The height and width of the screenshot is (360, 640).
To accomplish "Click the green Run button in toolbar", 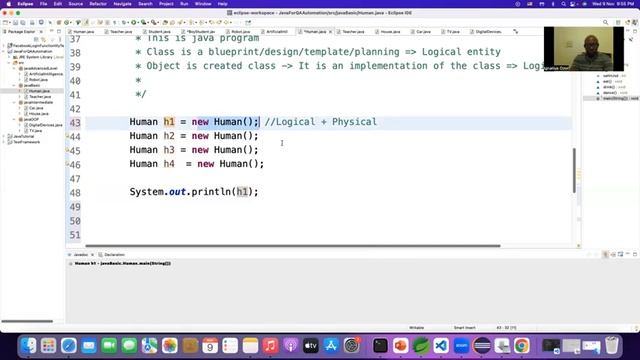I will (x=133, y=22).
